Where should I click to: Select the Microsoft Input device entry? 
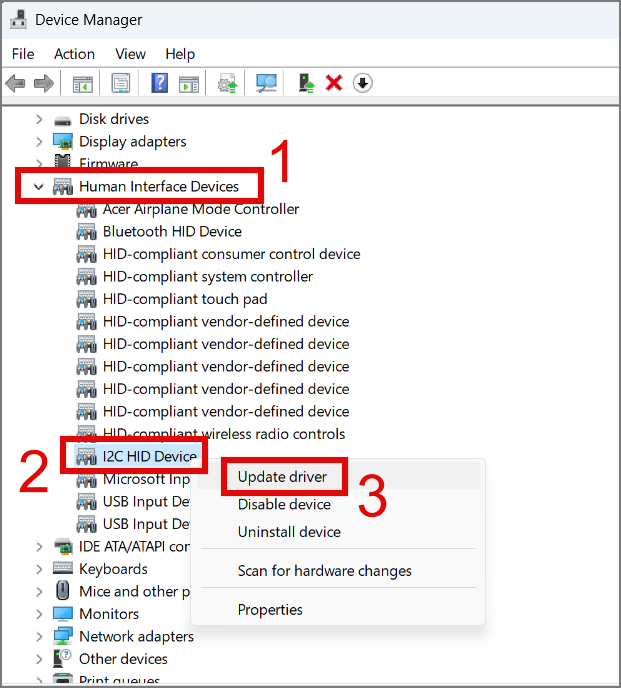(146, 479)
